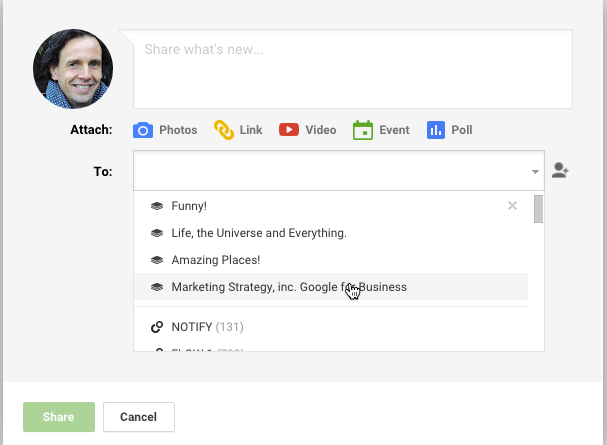Click the Share what's new text box
The height and width of the screenshot is (445, 607).
click(353, 69)
